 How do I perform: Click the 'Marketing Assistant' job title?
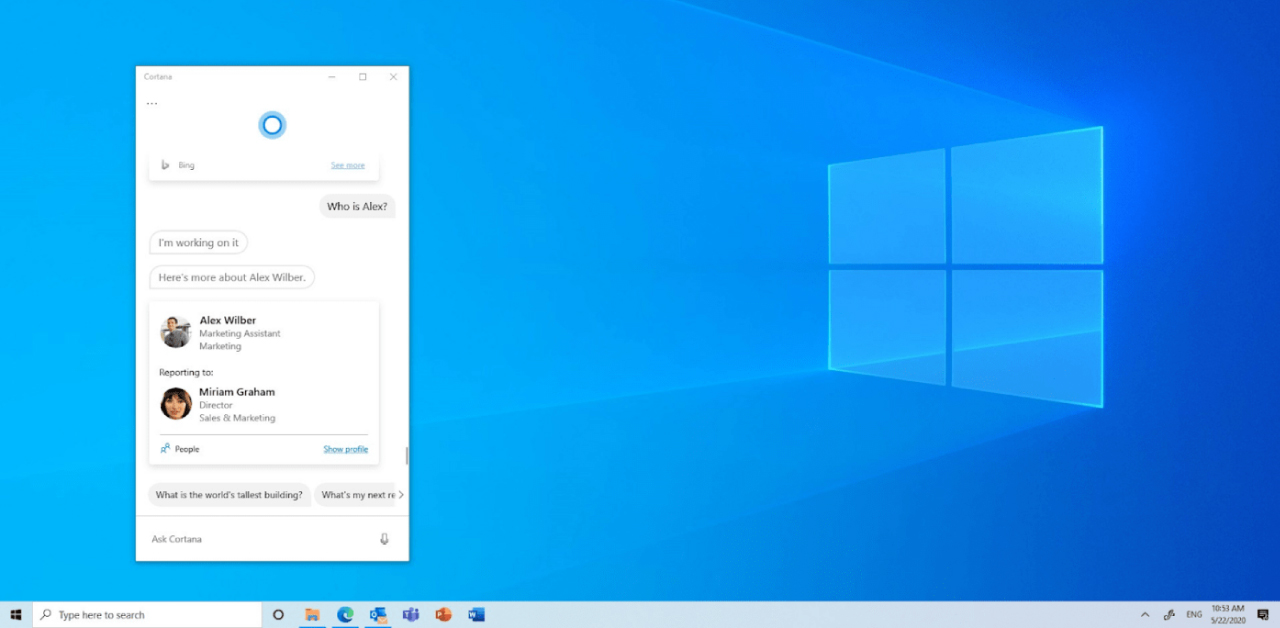(x=240, y=333)
